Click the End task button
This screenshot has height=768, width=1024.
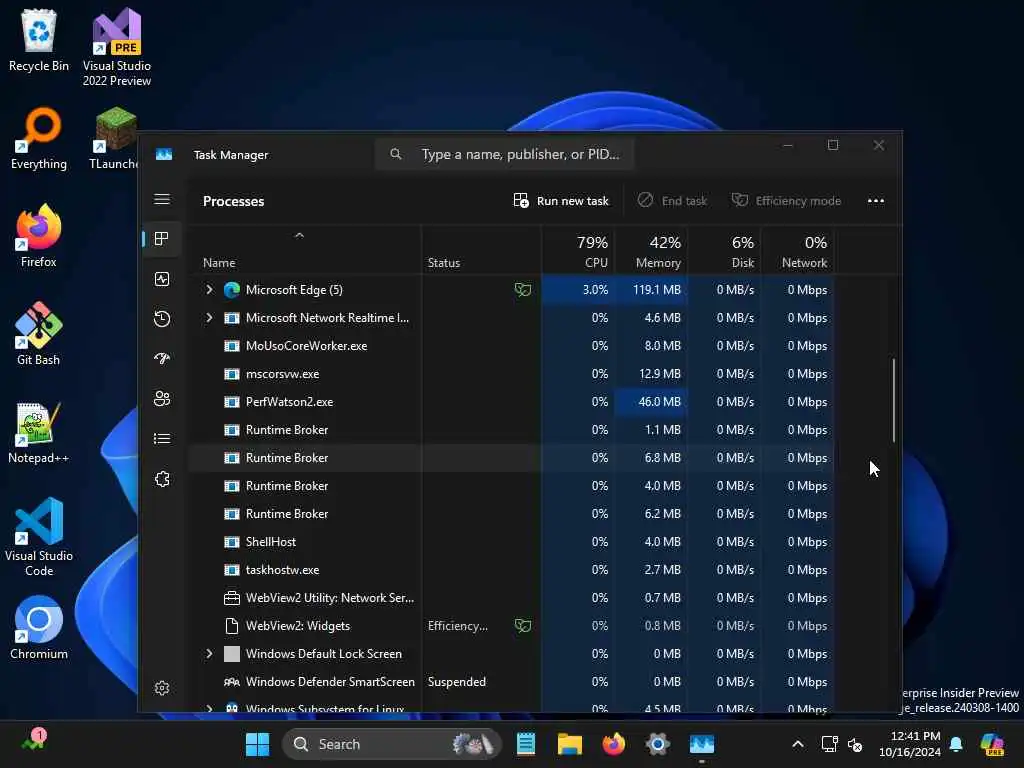672,200
